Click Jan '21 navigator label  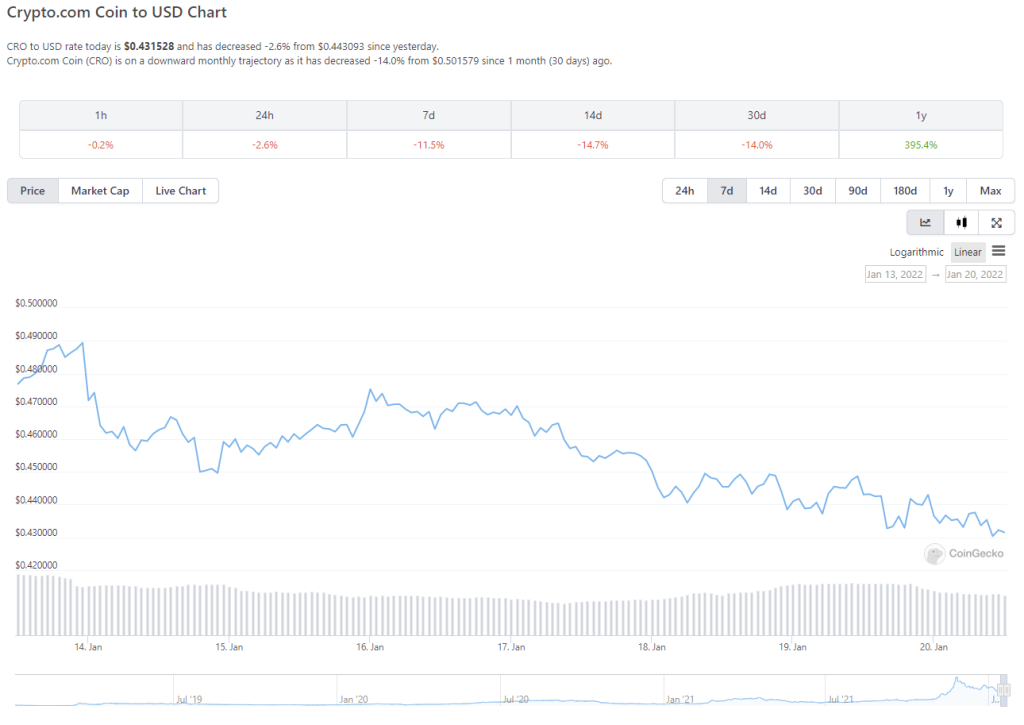tap(680, 700)
